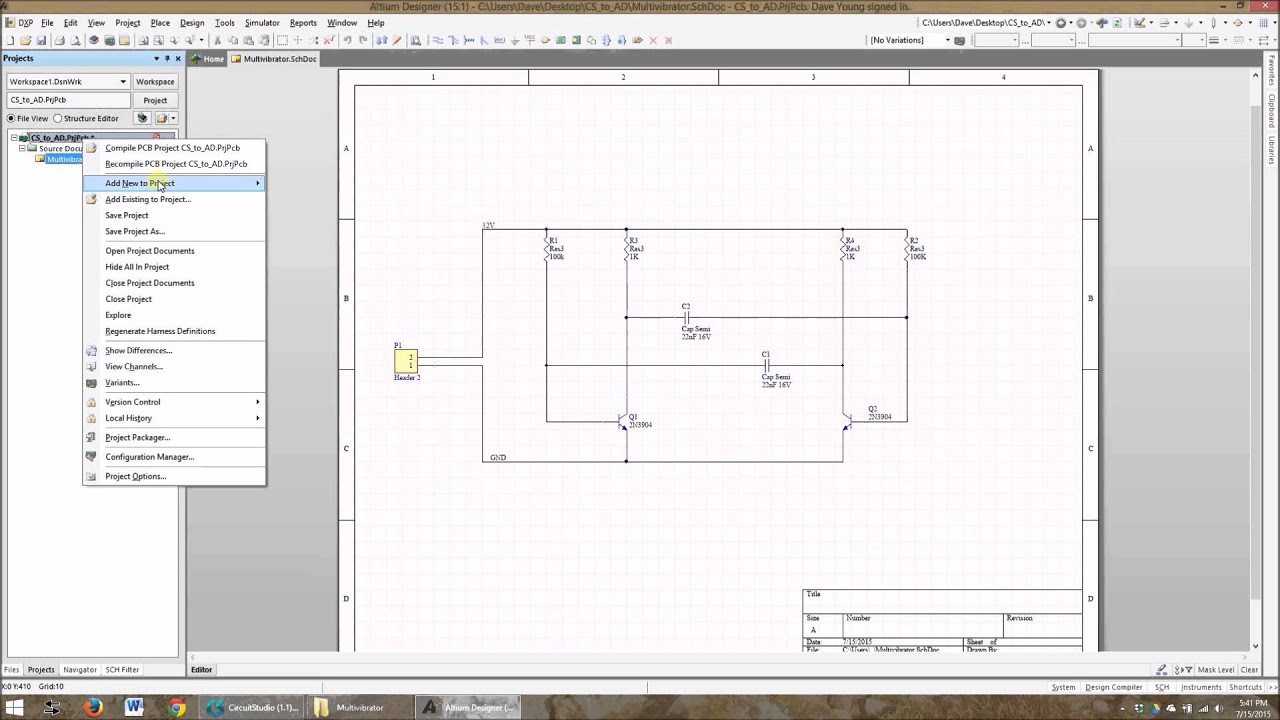Expand the file path dropdown in toolbar

point(1049,22)
